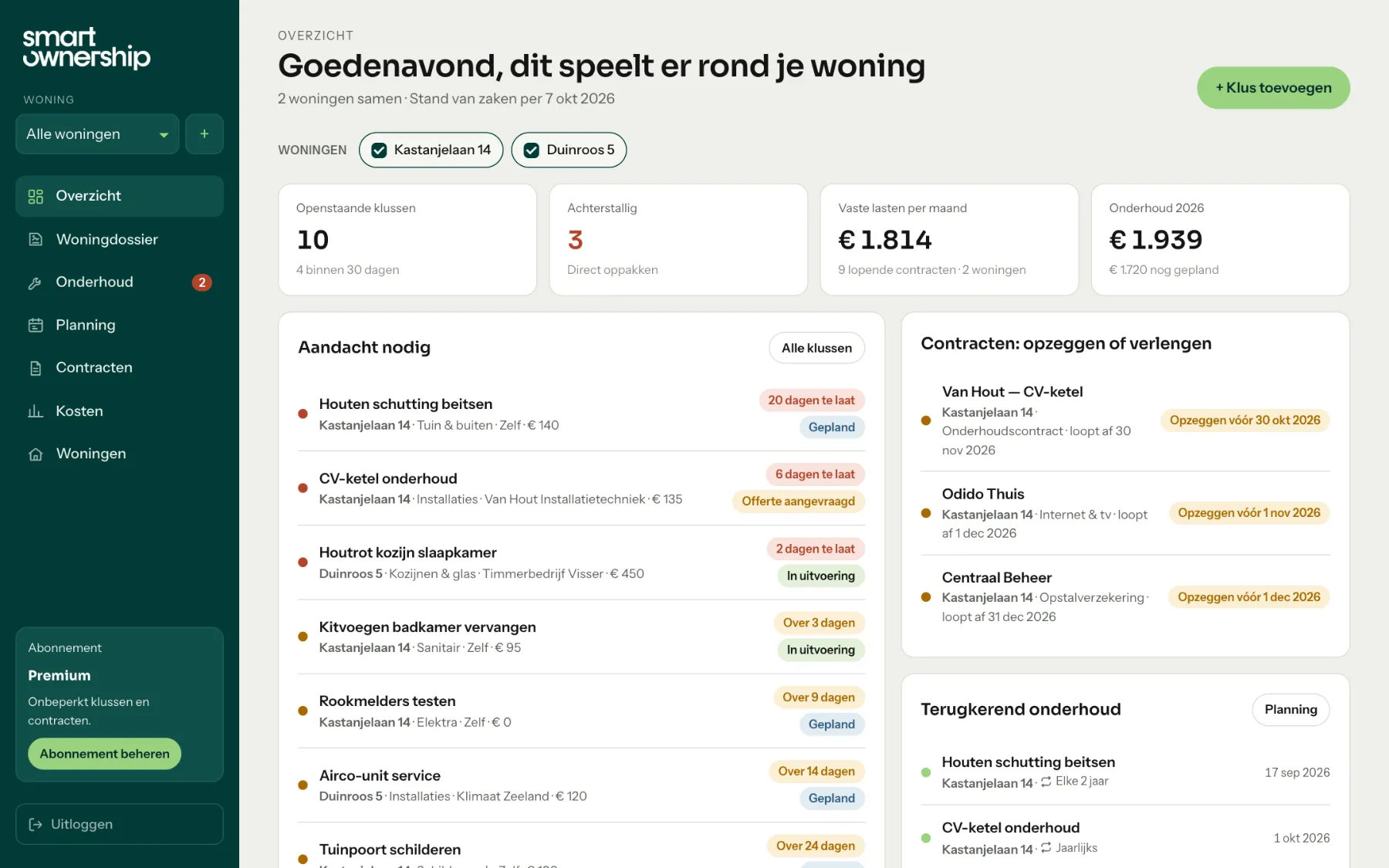Open the Houten schutting beitsen task in Aandacht nodig

click(x=581, y=414)
